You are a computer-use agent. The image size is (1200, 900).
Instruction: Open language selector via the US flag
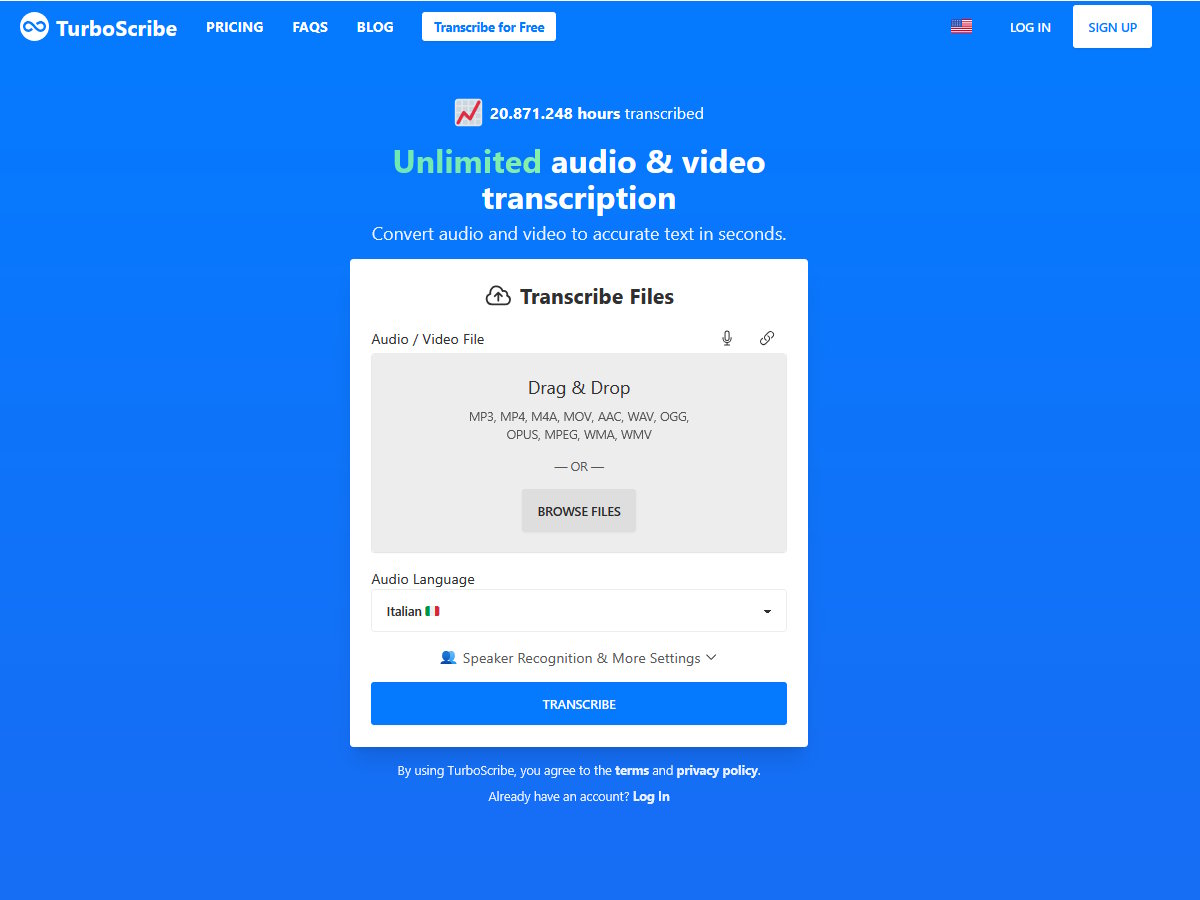pos(961,27)
